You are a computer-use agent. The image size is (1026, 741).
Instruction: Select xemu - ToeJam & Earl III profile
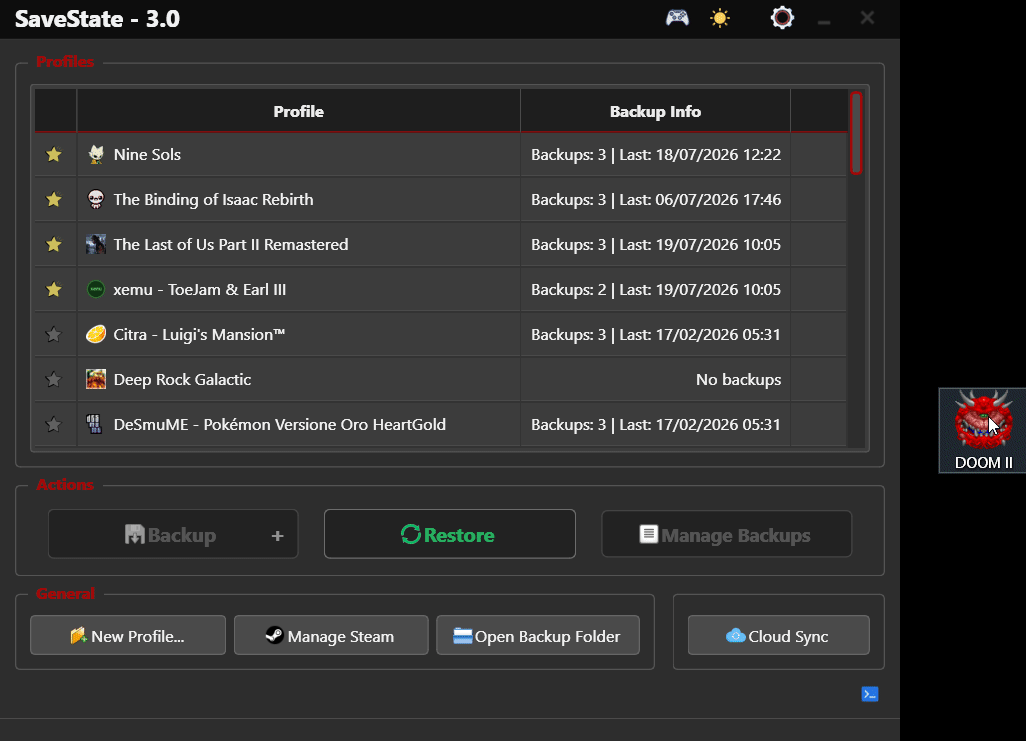coord(441,289)
